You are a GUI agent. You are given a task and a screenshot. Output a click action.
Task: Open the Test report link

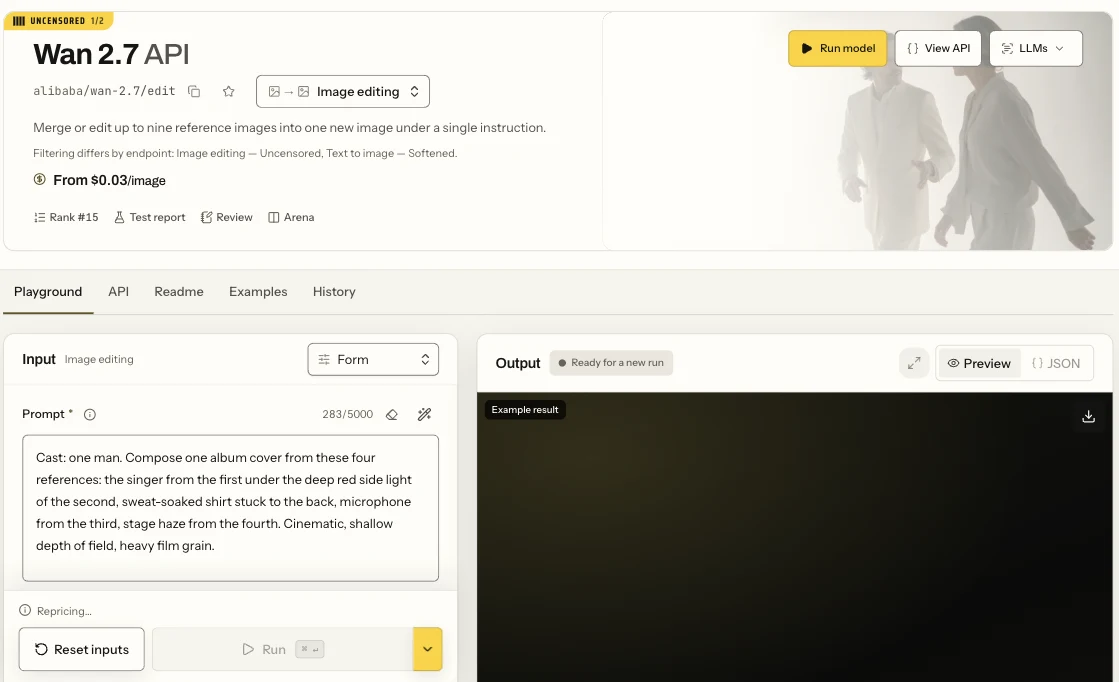(150, 218)
